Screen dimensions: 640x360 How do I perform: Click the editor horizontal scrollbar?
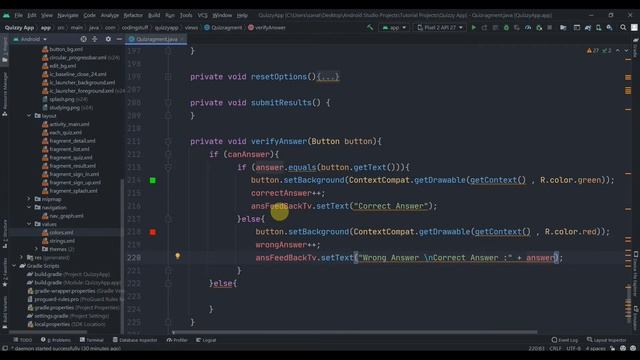click(355, 332)
